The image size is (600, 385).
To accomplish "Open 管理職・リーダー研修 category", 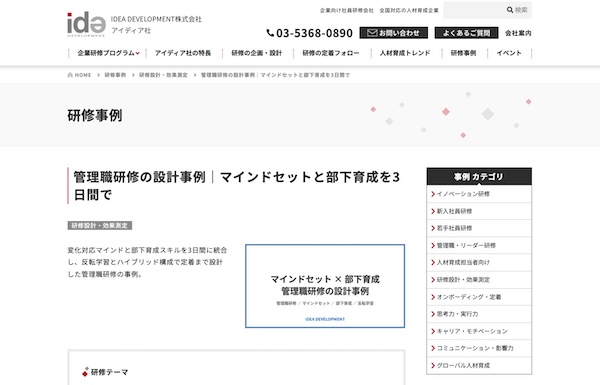I will click(x=479, y=245).
